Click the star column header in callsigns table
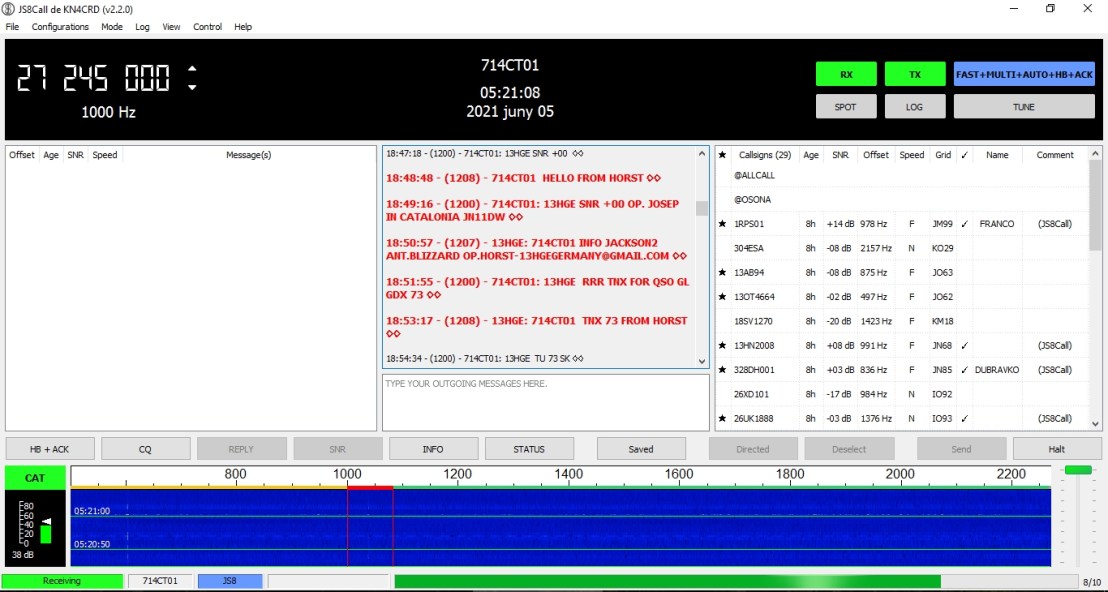Viewport: 1108px width, 592px height. coord(722,155)
